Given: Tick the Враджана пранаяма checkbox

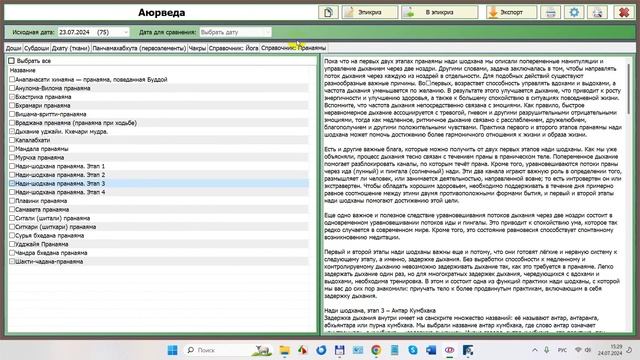Looking at the screenshot, I should 12,122.
